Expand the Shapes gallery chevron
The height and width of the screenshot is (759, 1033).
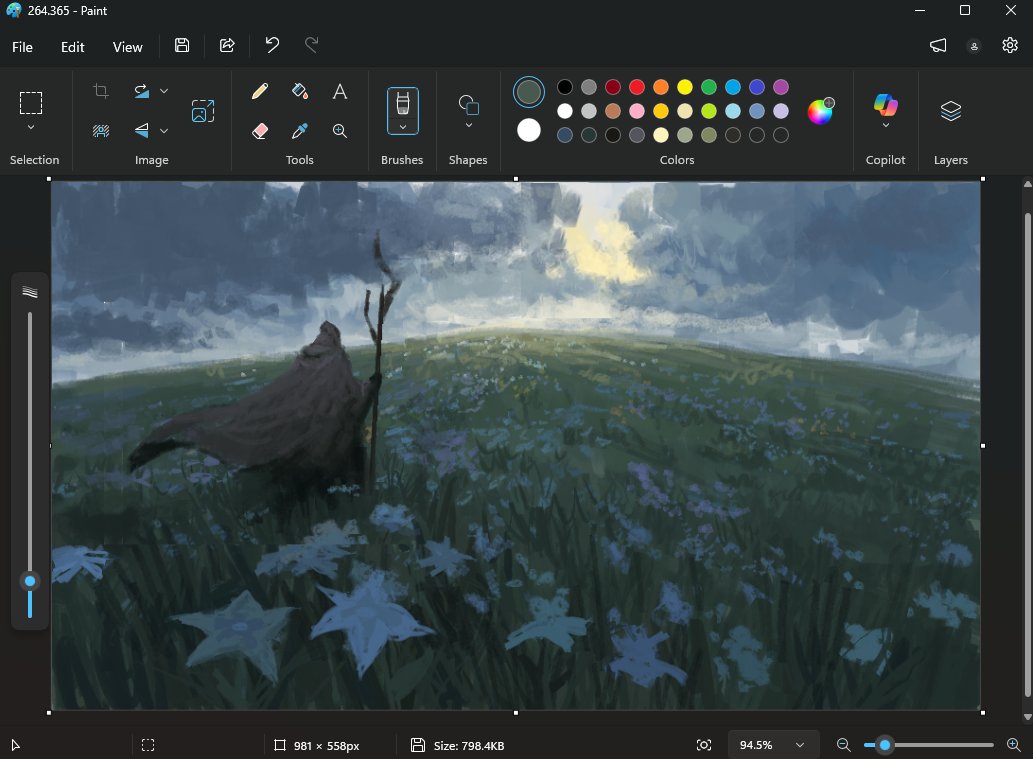click(468, 125)
